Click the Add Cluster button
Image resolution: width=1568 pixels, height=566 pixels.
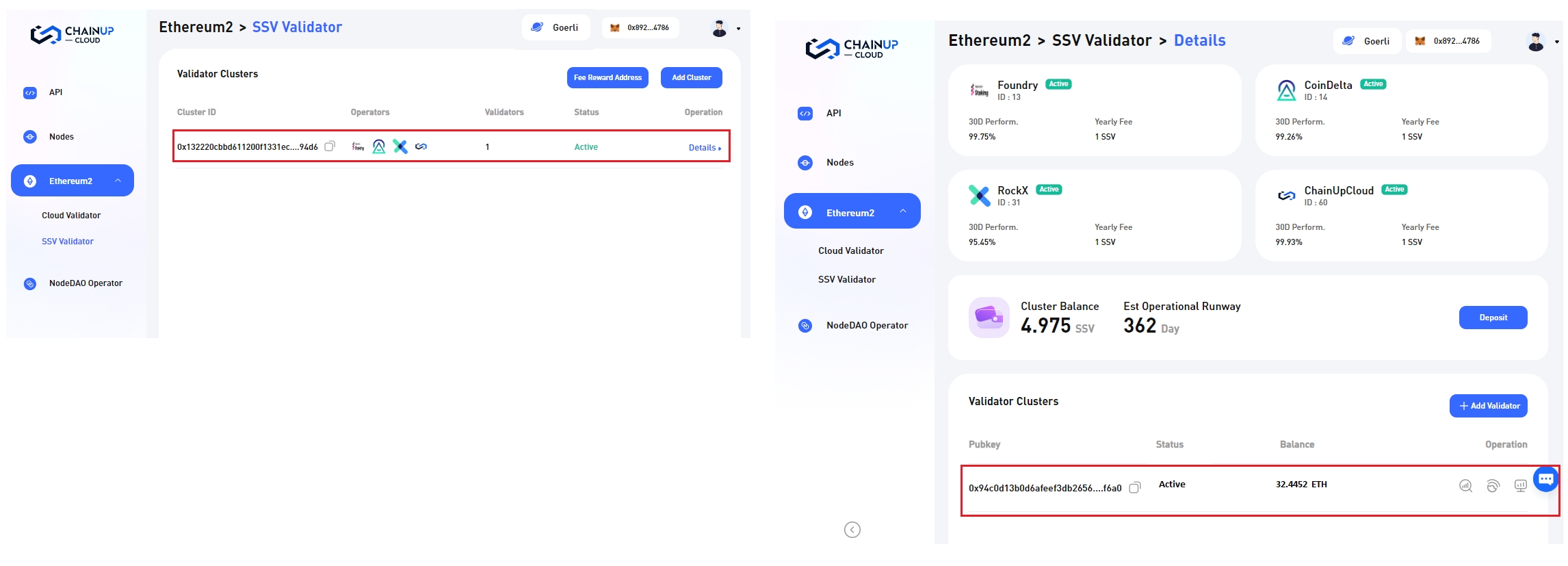[691, 78]
